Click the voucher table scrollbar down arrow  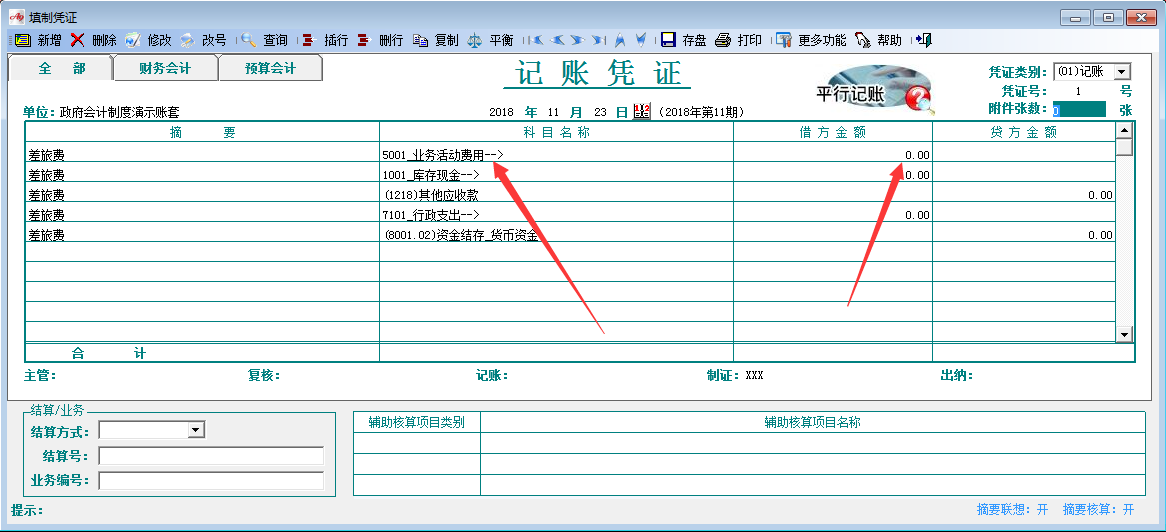tap(1124, 335)
